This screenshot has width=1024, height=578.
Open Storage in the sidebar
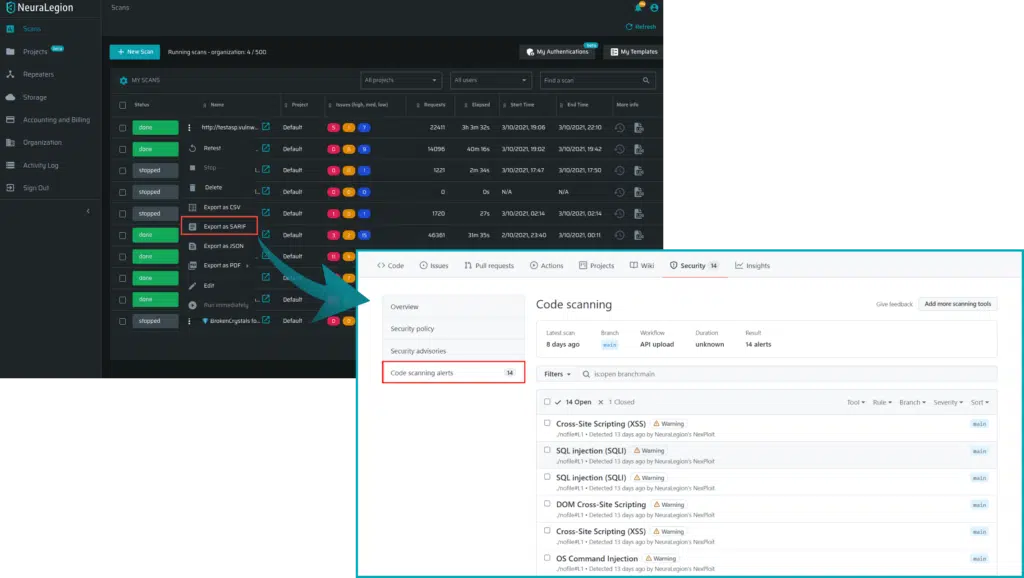(x=35, y=97)
